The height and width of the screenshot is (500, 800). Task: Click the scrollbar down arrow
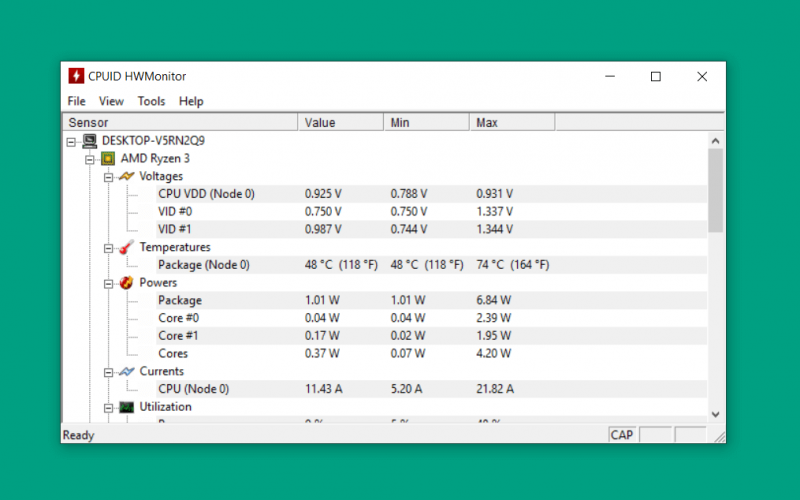pyautogui.click(x=715, y=414)
